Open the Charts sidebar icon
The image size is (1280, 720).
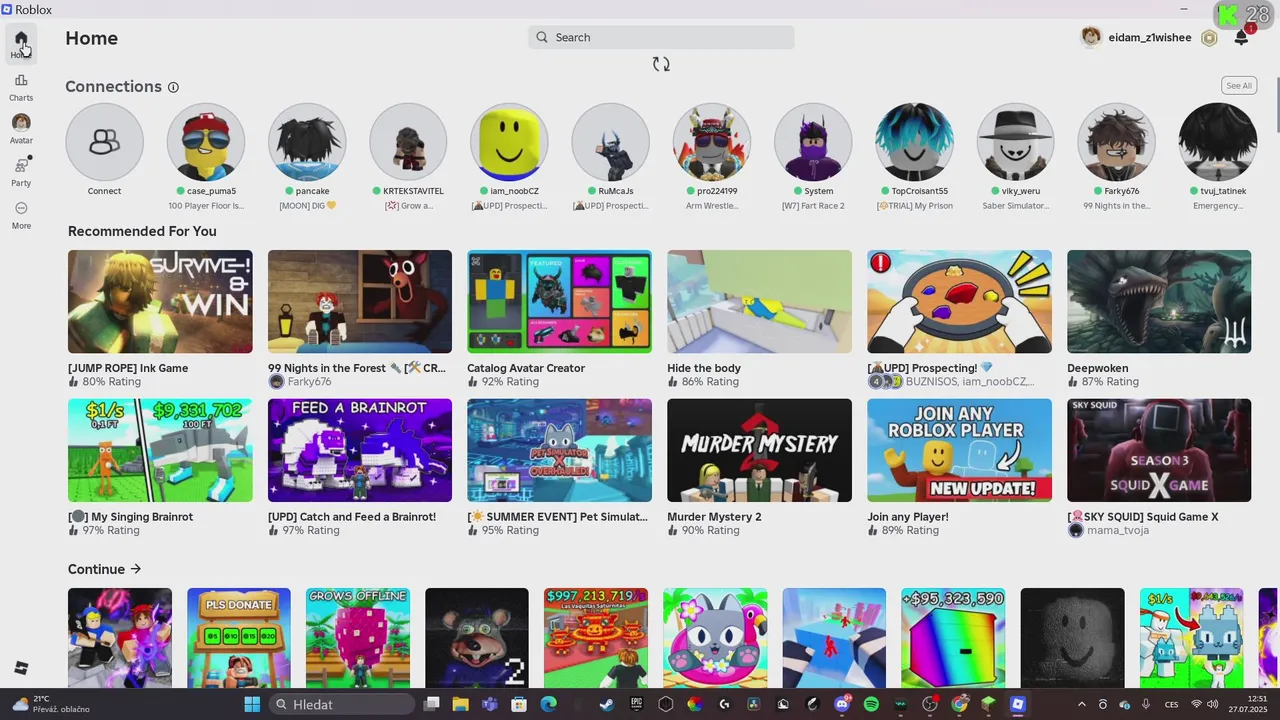[x=21, y=86]
